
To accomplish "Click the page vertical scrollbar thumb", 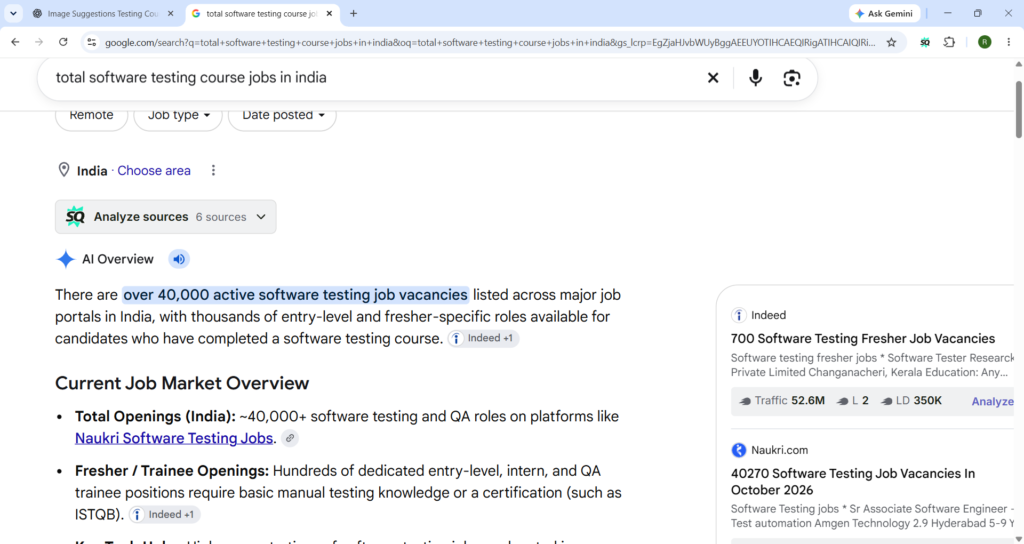I will (x=1018, y=108).
